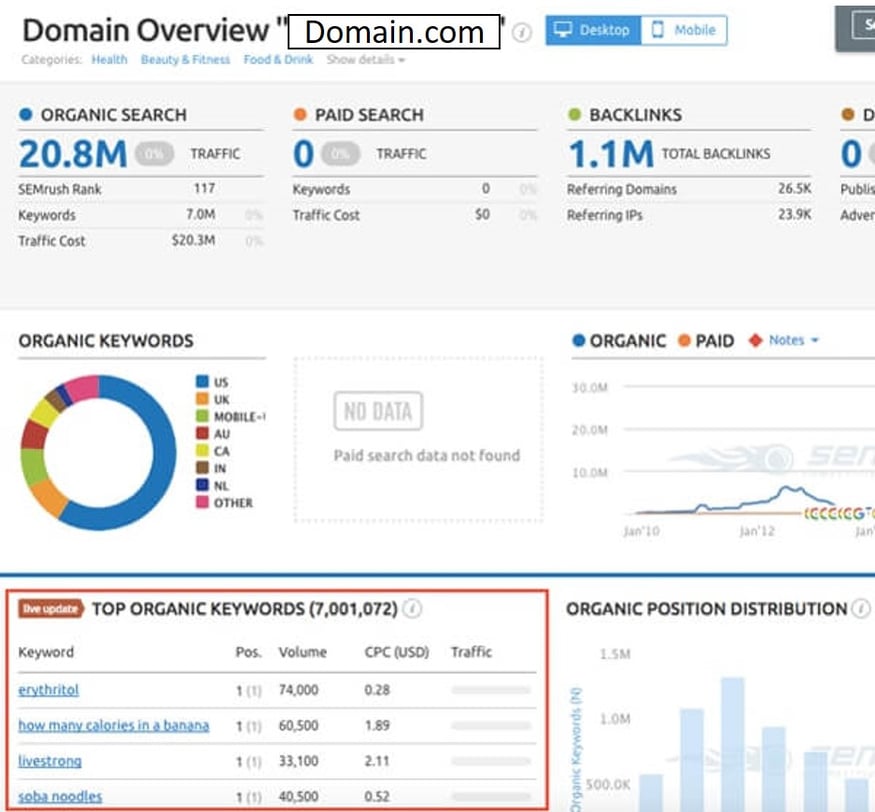Select the Health category tab
Screen dimensions: 875x812
click(109, 60)
